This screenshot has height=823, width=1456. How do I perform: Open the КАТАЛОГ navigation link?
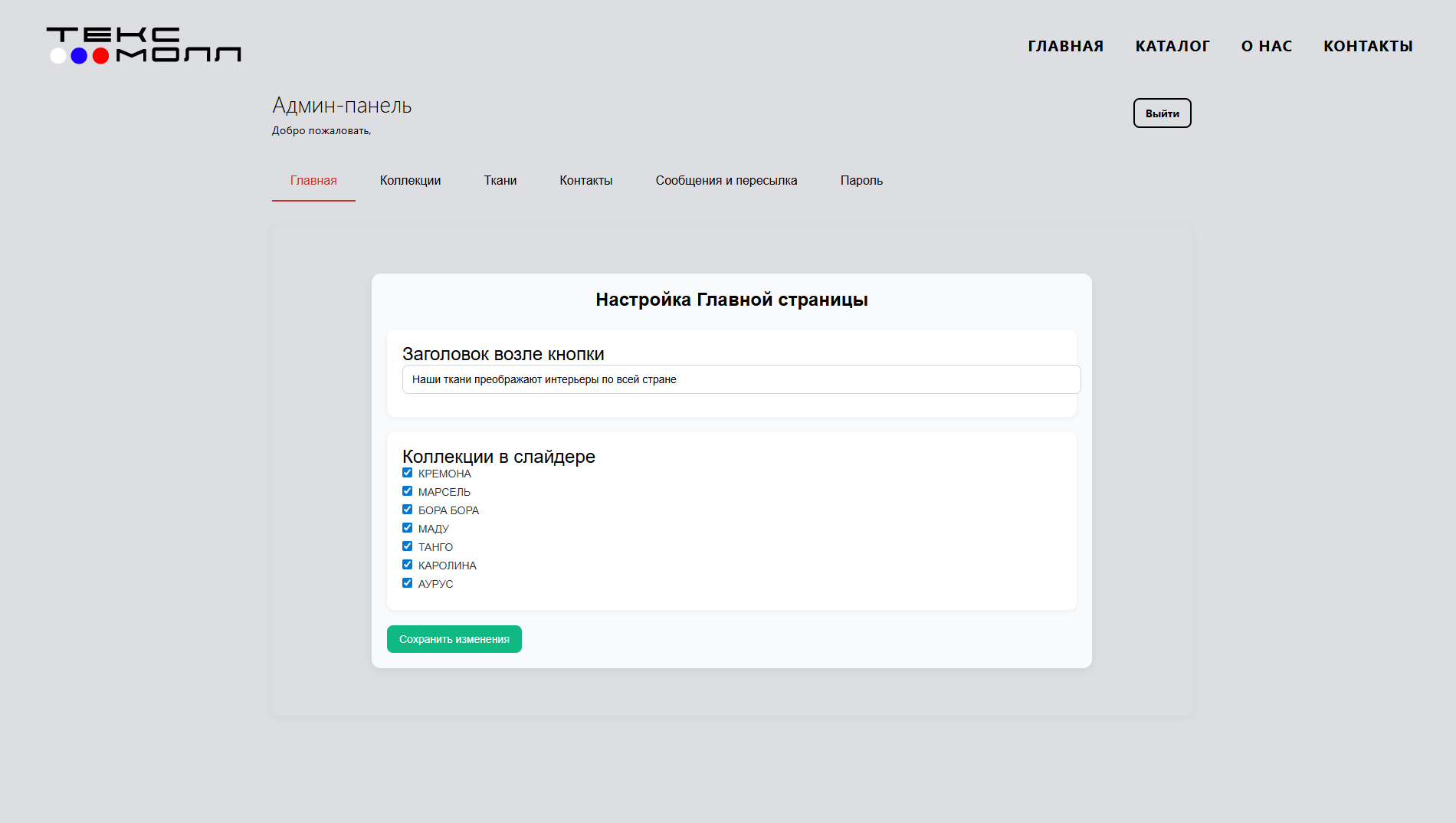[x=1172, y=46]
